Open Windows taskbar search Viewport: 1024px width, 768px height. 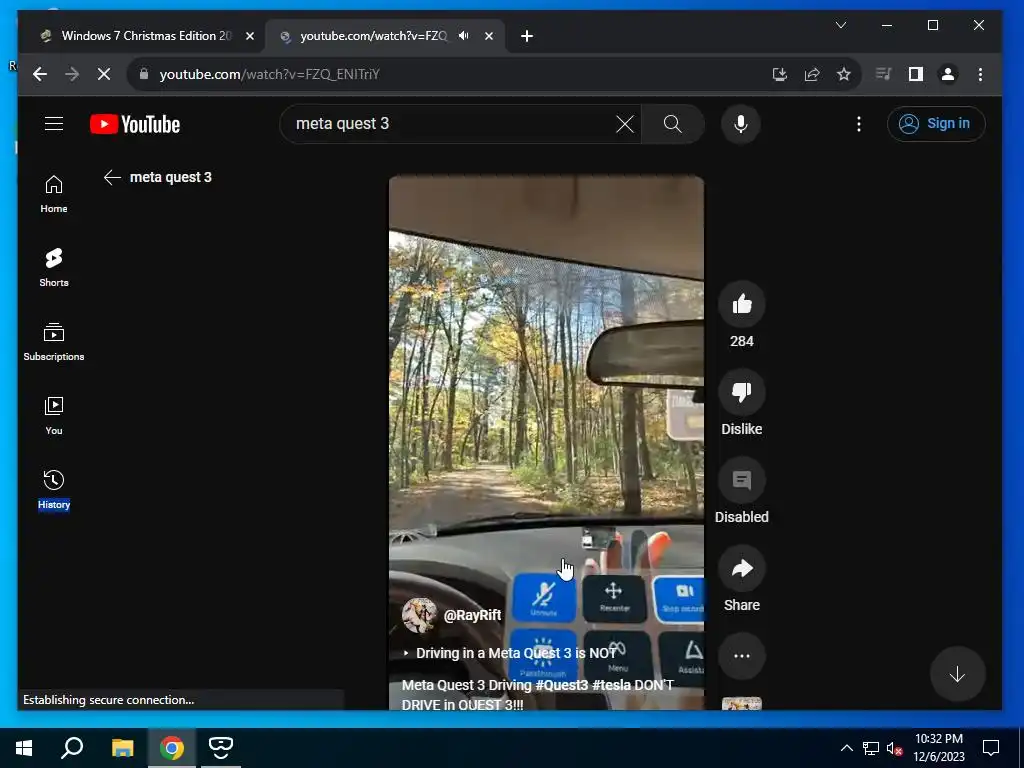pos(72,748)
